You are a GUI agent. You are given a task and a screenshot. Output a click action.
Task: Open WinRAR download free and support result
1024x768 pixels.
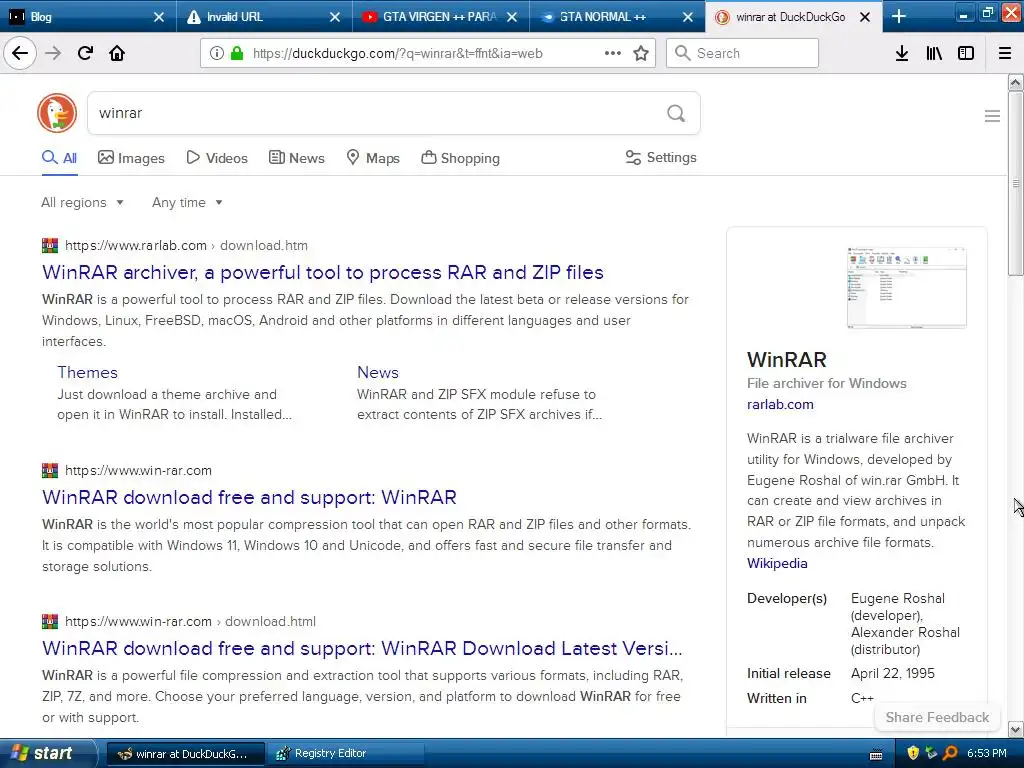(249, 498)
